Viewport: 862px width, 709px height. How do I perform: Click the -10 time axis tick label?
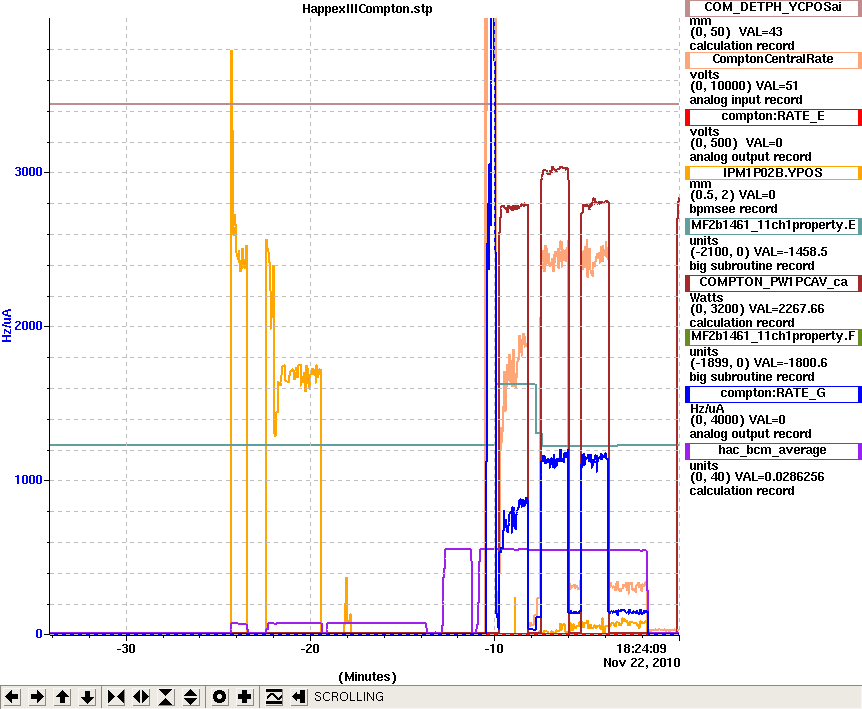pyautogui.click(x=494, y=649)
